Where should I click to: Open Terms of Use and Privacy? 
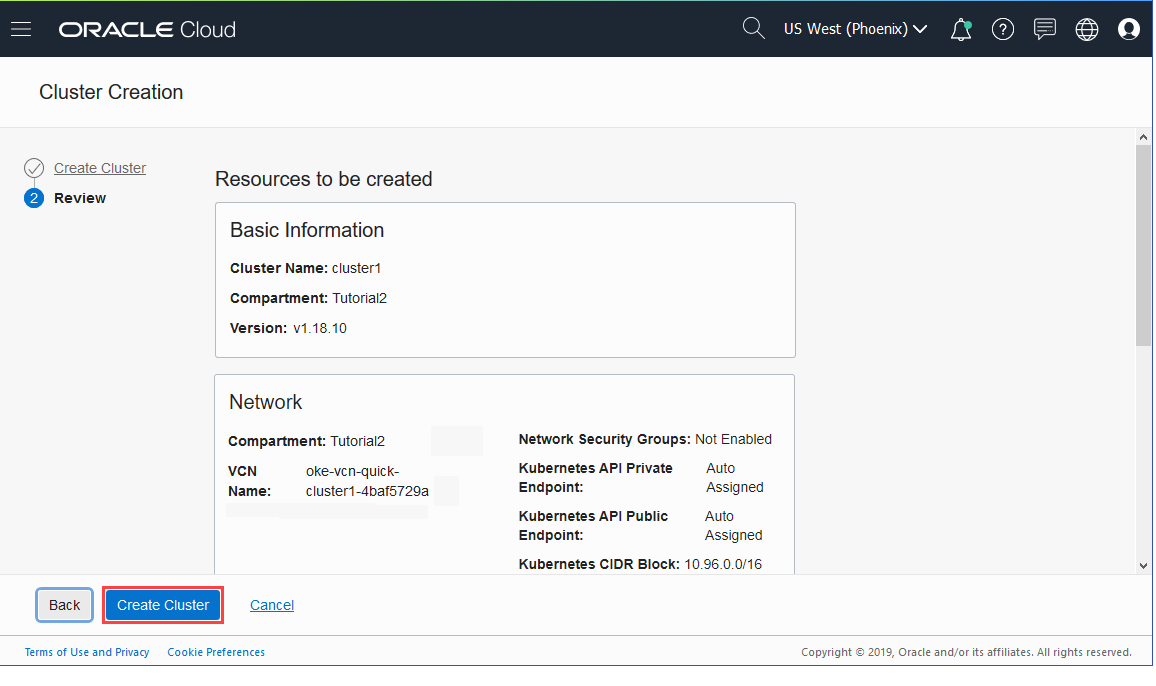point(87,652)
